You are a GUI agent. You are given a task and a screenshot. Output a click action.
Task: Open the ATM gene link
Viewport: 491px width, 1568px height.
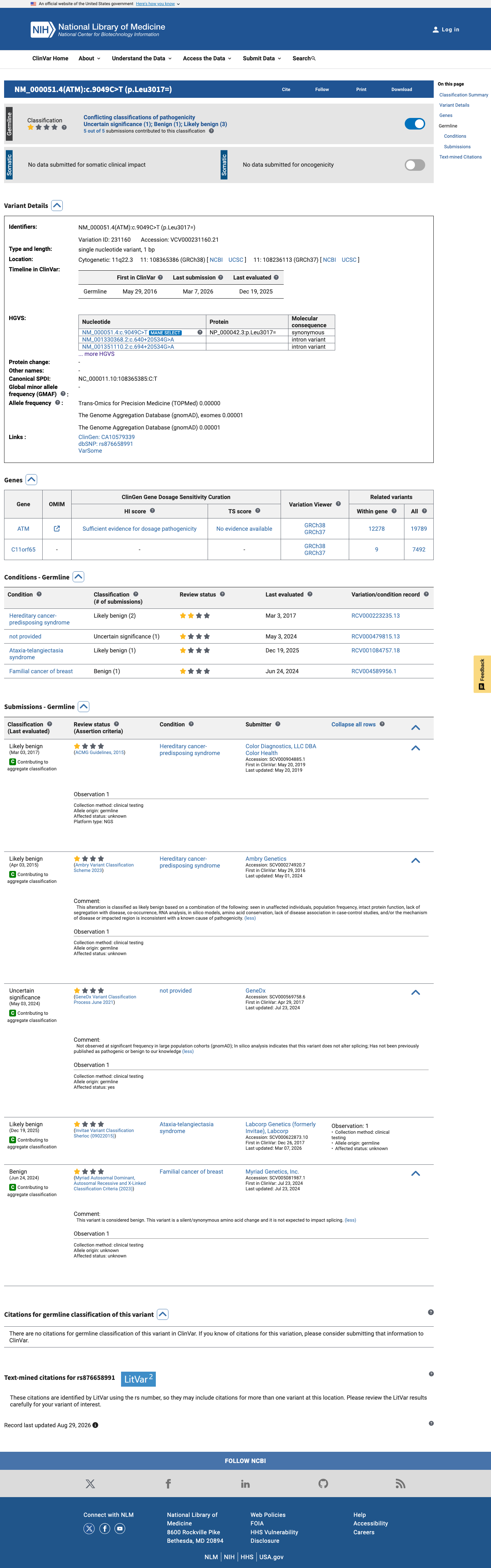(23, 528)
